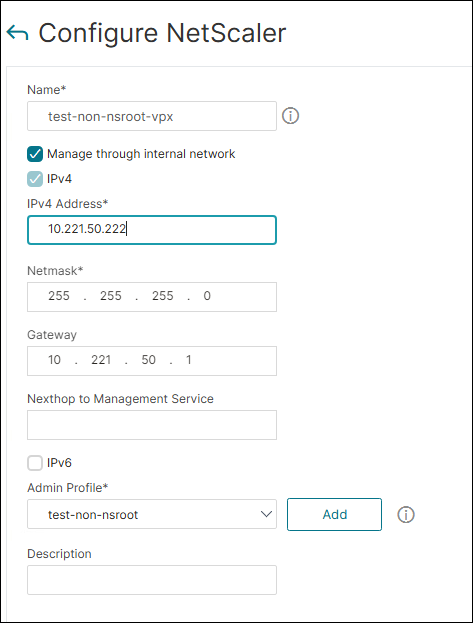Focus the Name field containing test-non-nsroot-vpx
473x623 pixels.
tap(152, 116)
